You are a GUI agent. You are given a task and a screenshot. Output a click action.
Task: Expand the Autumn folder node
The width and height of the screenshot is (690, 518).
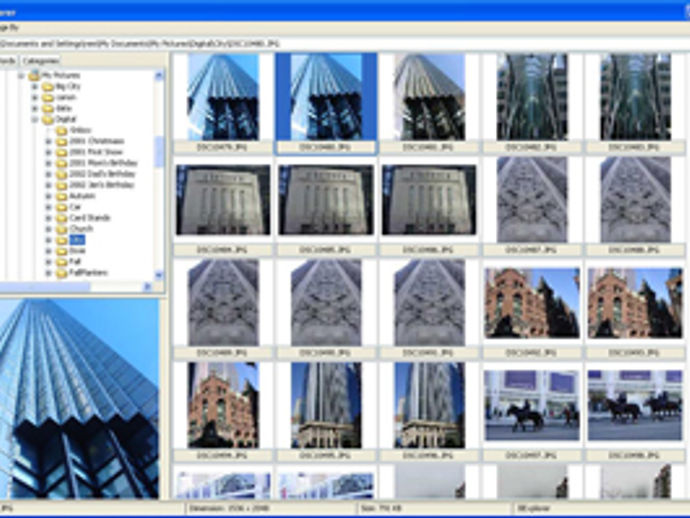click(x=48, y=197)
